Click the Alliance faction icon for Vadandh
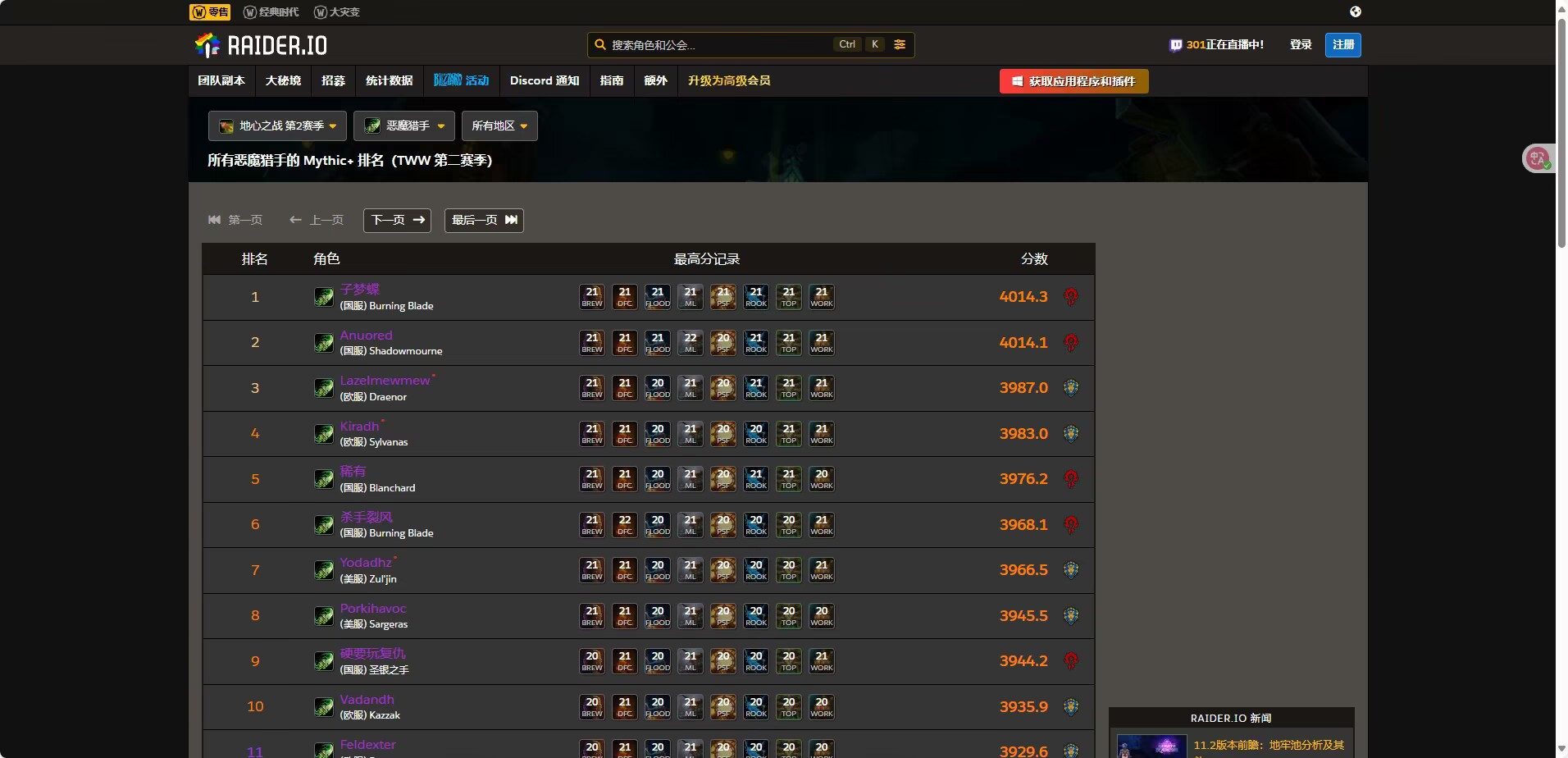The height and width of the screenshot is (758, 1568). pos(1071,706)
